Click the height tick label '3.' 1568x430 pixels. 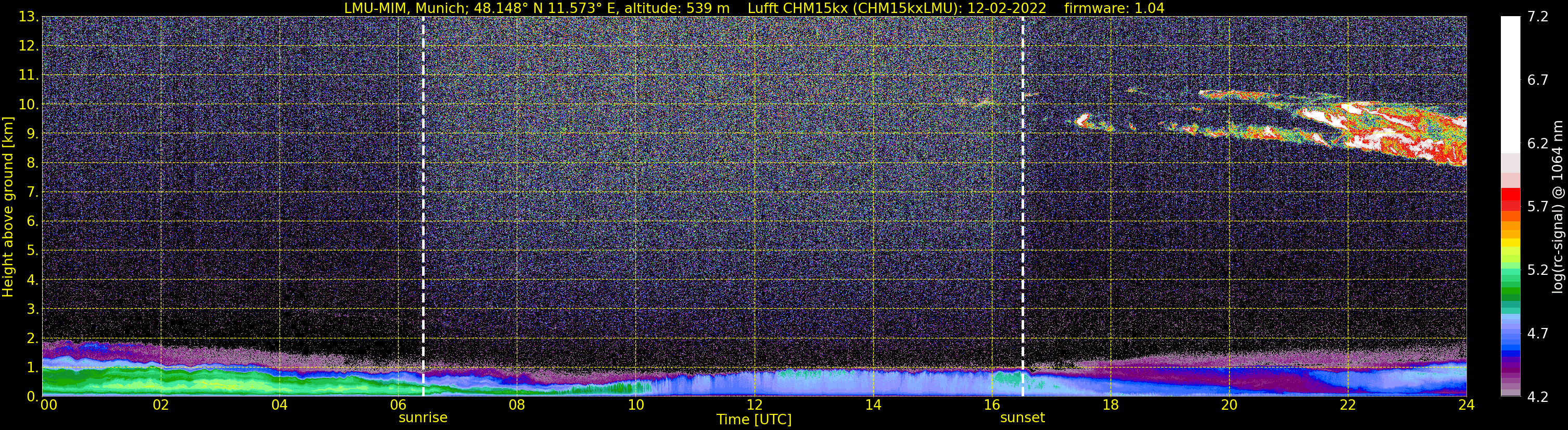pos(32,309)
